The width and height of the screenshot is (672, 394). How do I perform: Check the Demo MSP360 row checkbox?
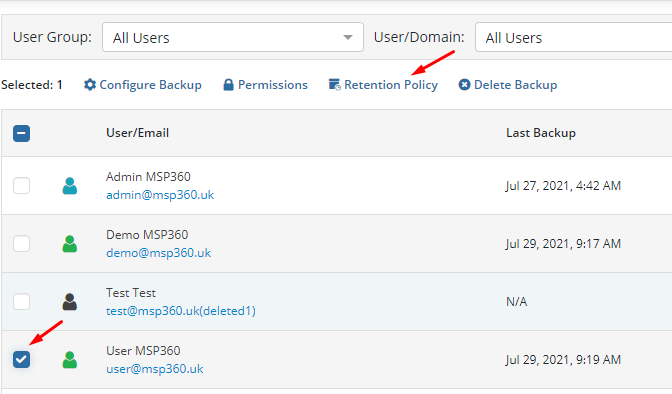pos(21,244)
